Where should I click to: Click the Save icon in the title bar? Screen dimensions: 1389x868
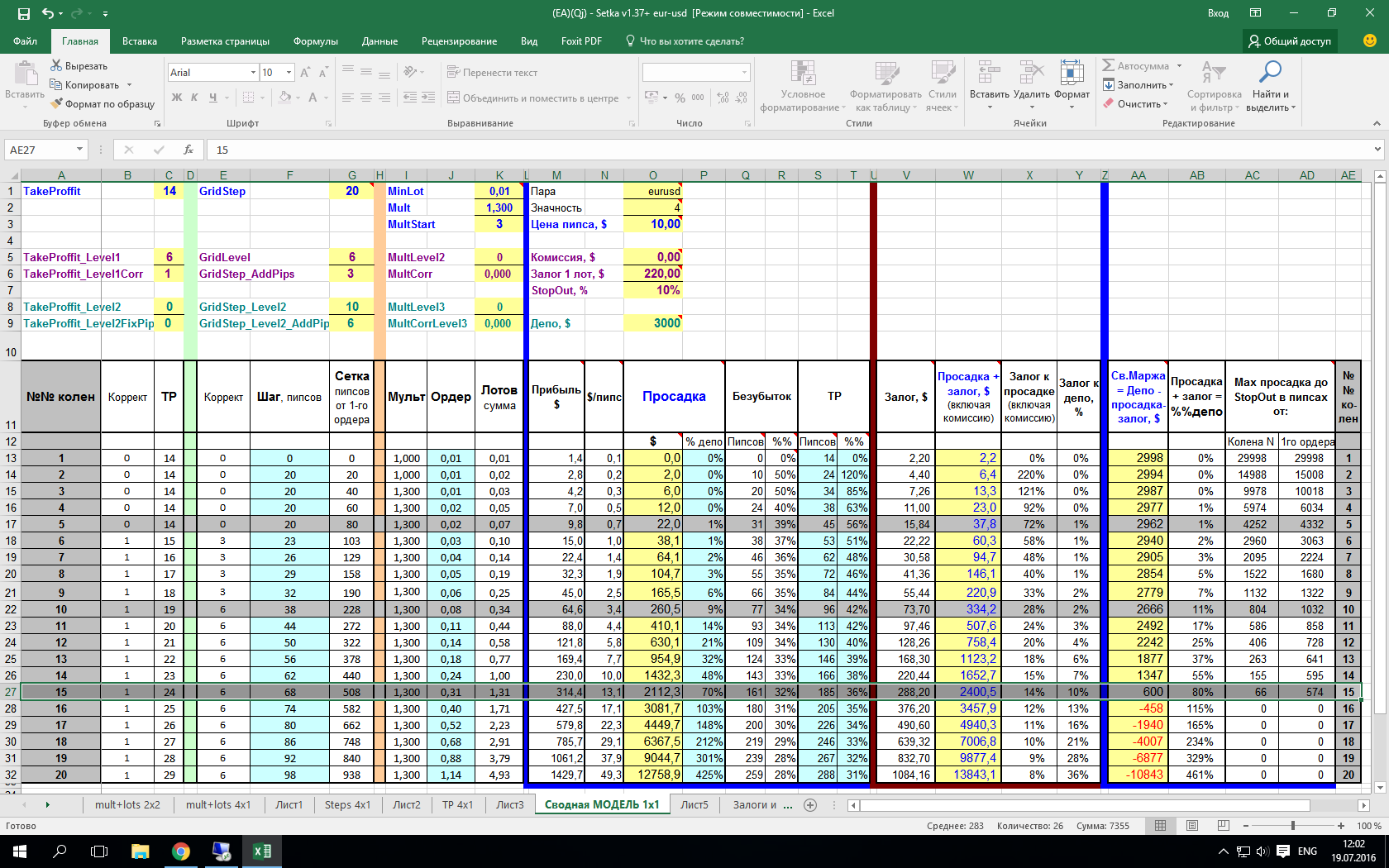pos(24,13)
